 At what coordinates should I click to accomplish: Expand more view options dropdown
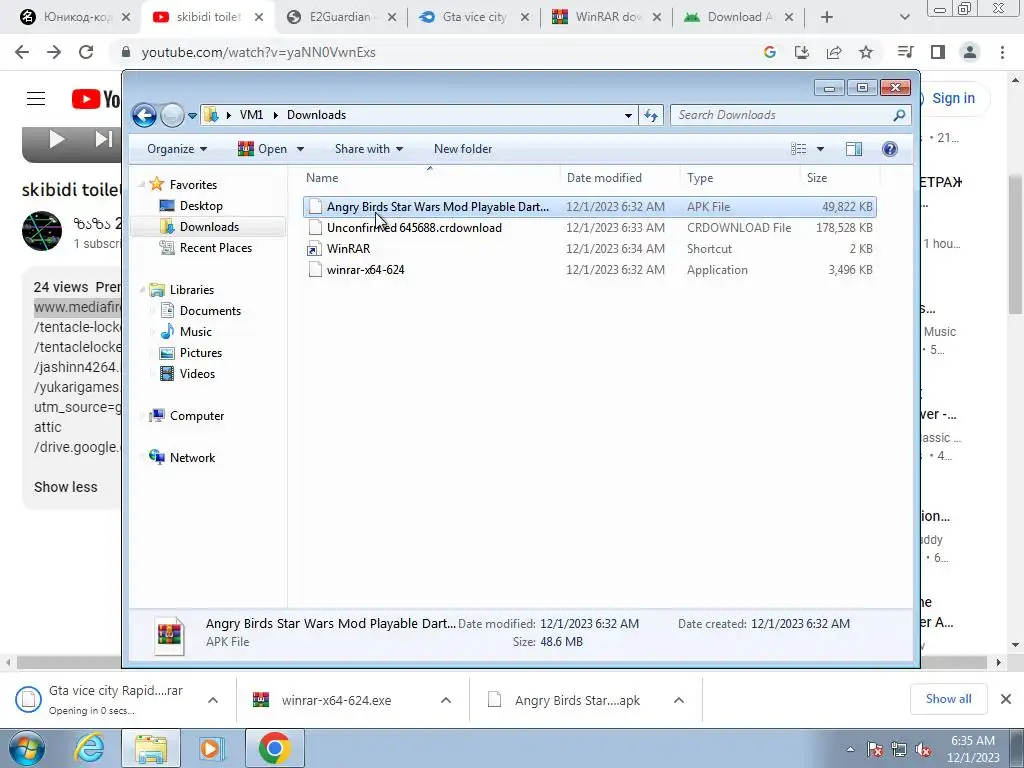point(820,149)
